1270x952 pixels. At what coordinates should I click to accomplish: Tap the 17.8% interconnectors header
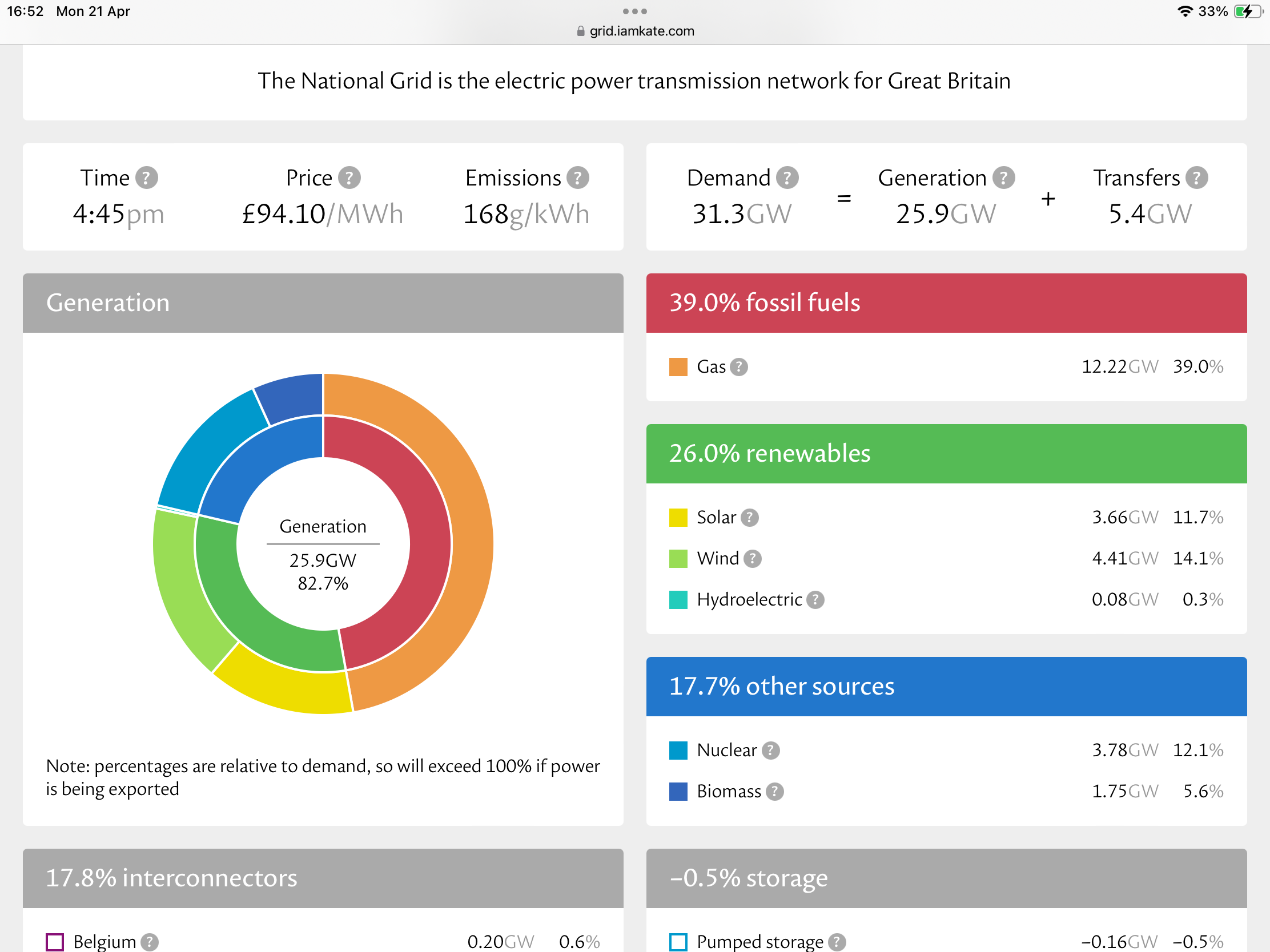pos(323,878)
